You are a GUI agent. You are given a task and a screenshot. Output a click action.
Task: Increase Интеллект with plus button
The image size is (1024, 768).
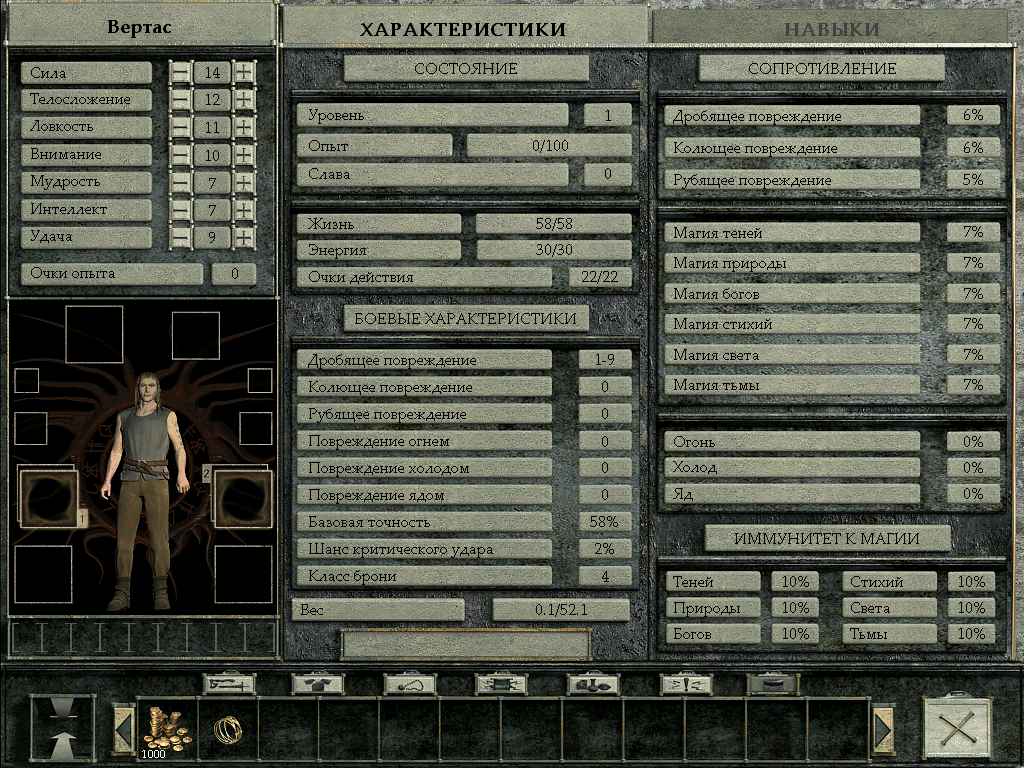(x=244, y=210)
